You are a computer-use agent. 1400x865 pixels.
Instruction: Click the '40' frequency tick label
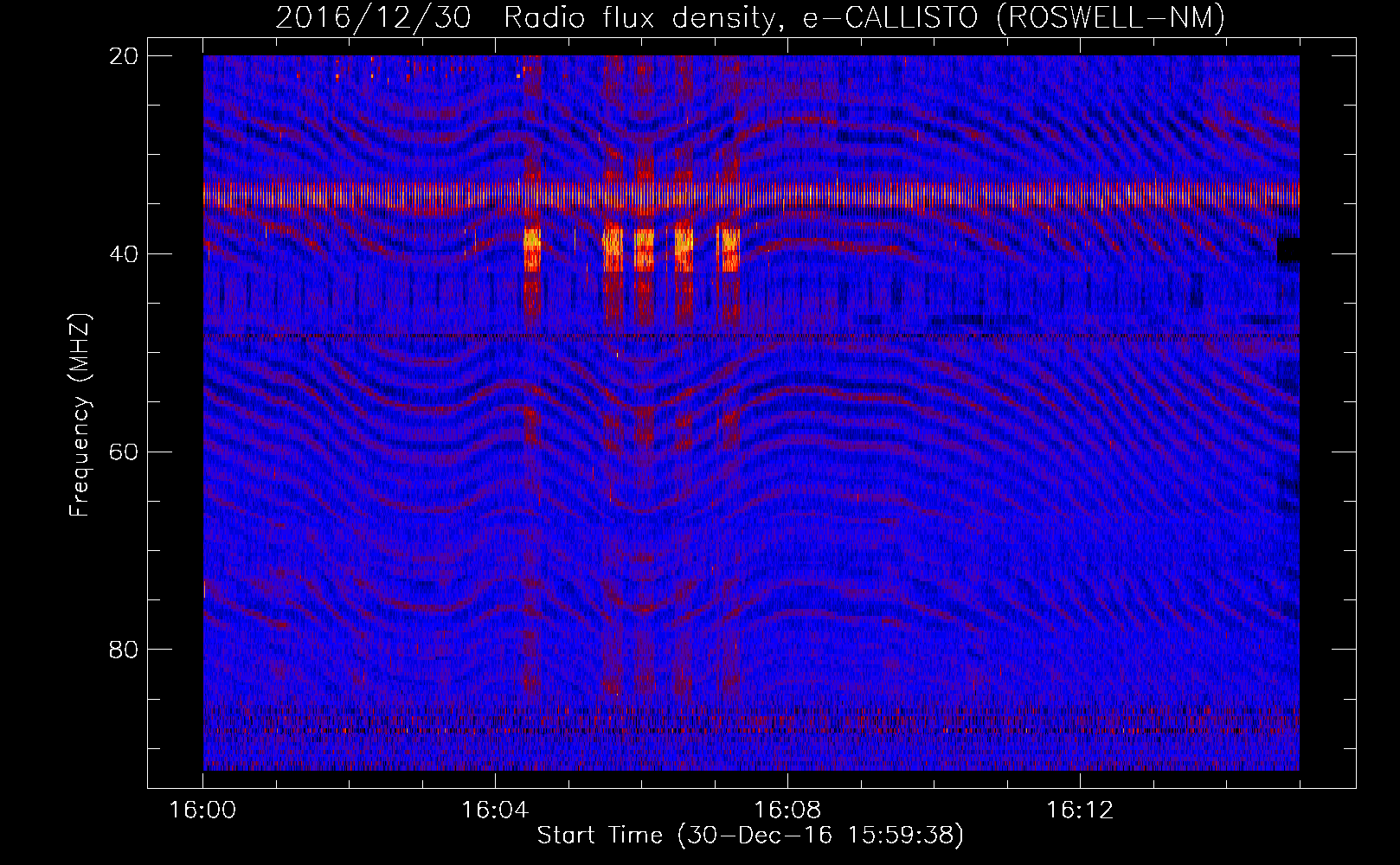point(125,254)
